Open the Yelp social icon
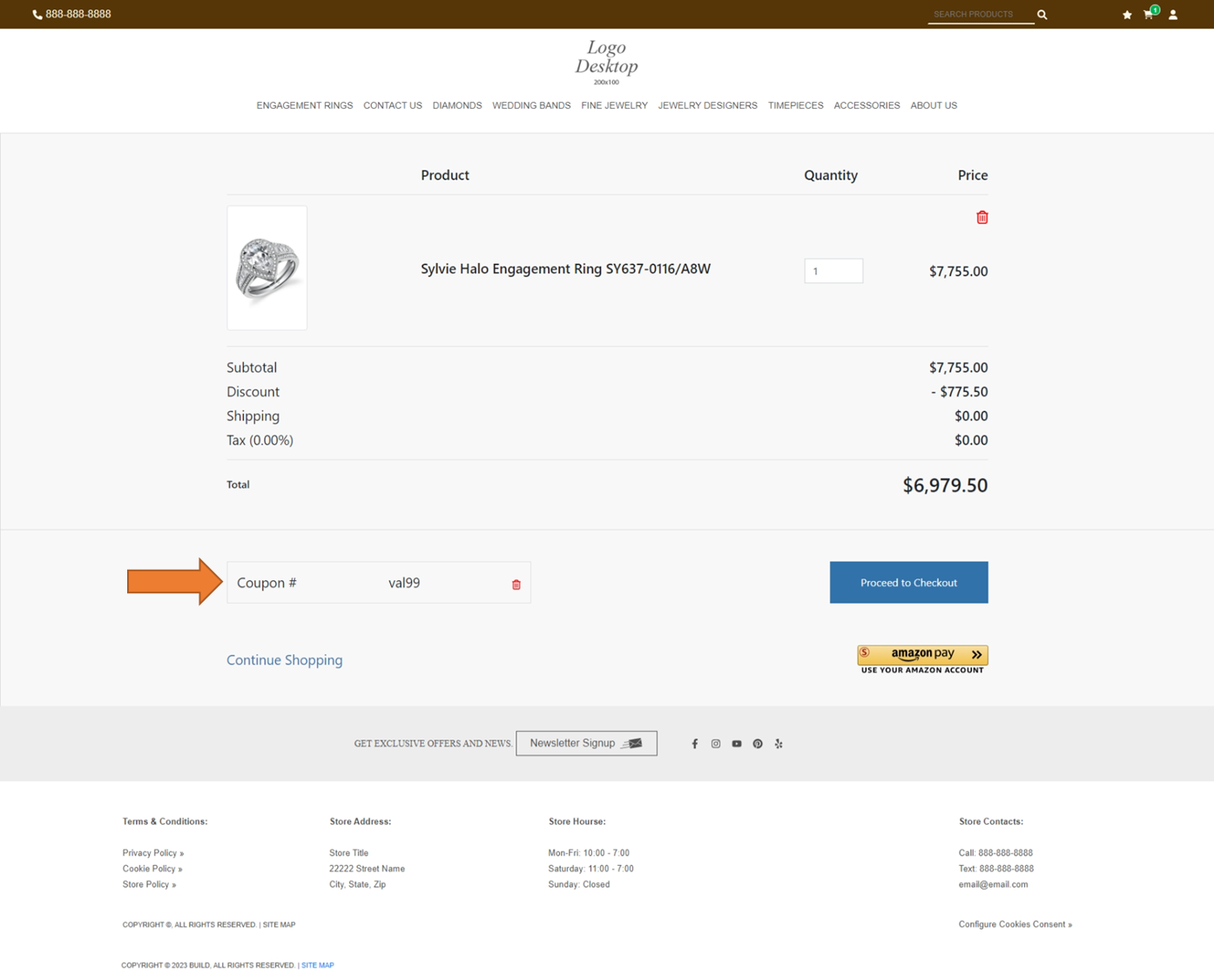1214x980 pixels. click(779, 744)
